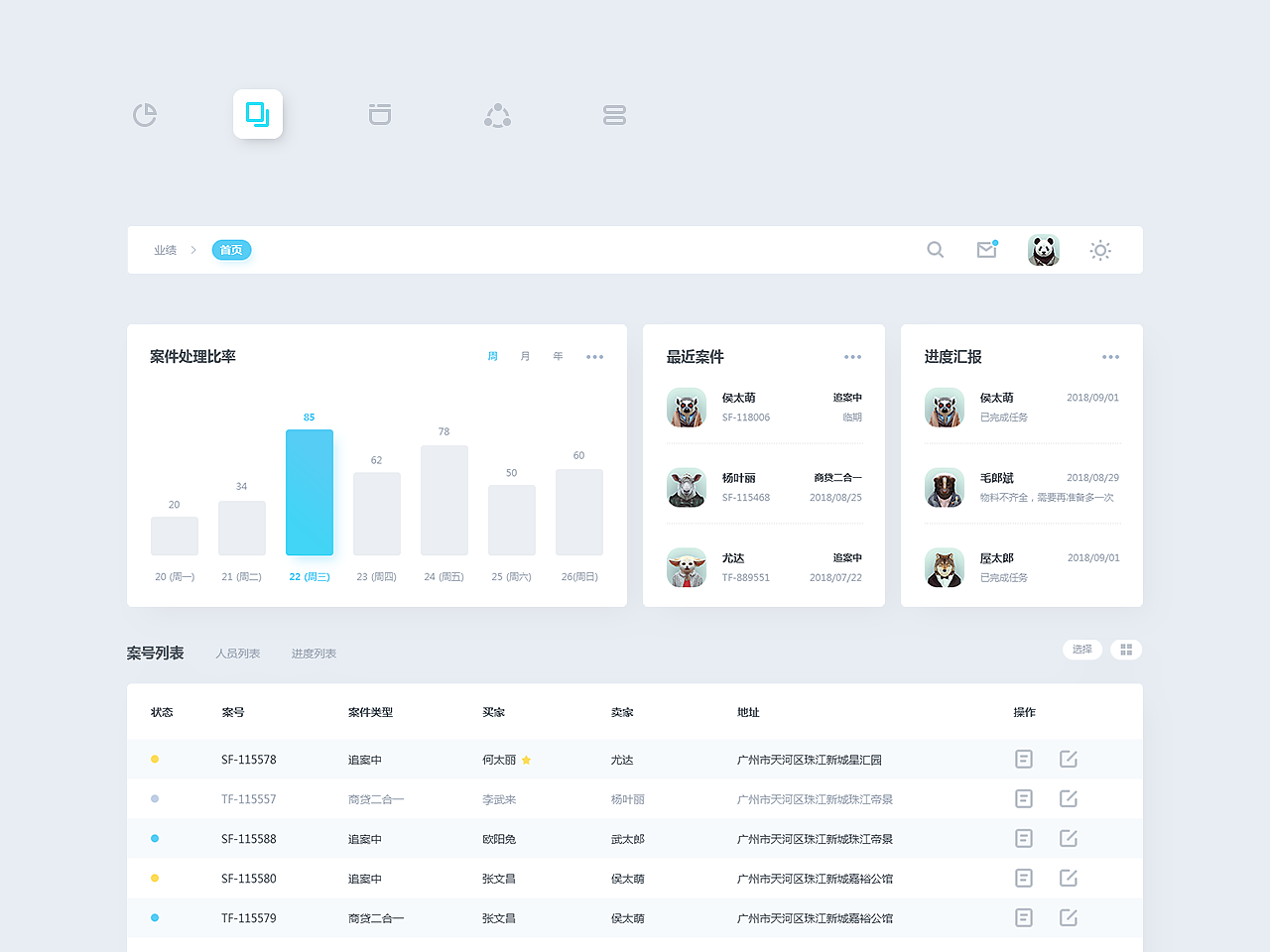
Task: Switch chart to 周 view
Action: (x=492, y=356)
